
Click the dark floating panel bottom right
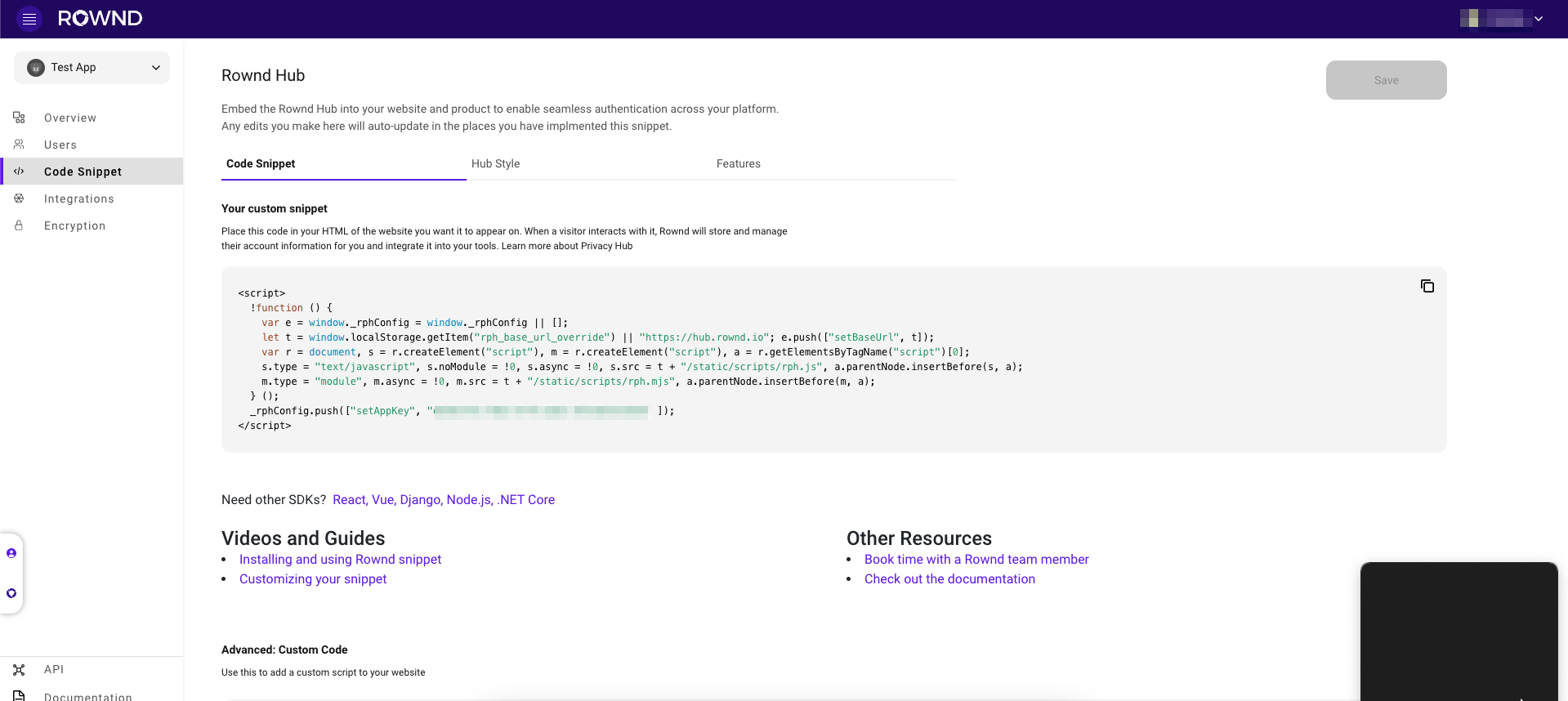pos(1459,632)
